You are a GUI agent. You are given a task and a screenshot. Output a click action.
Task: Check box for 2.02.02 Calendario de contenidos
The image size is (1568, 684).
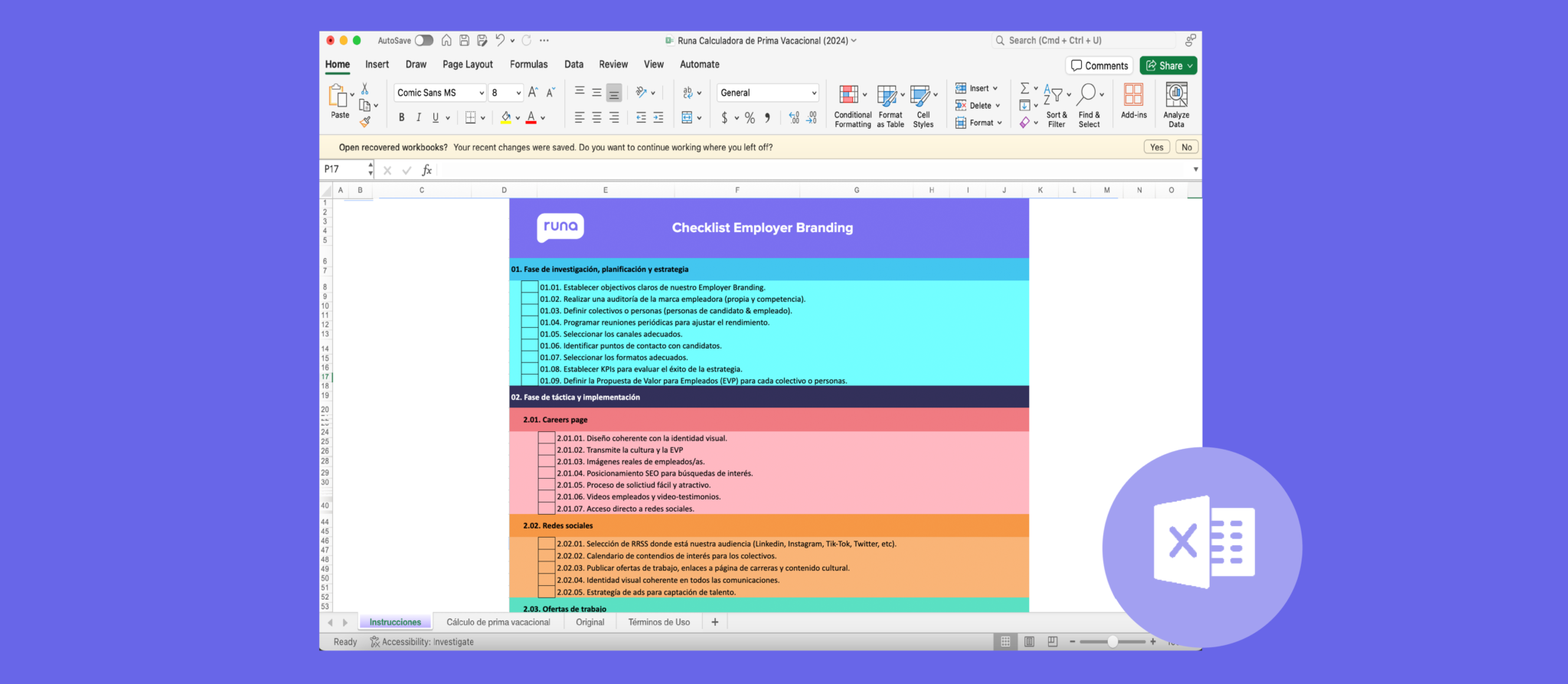[x=547, y=556]
